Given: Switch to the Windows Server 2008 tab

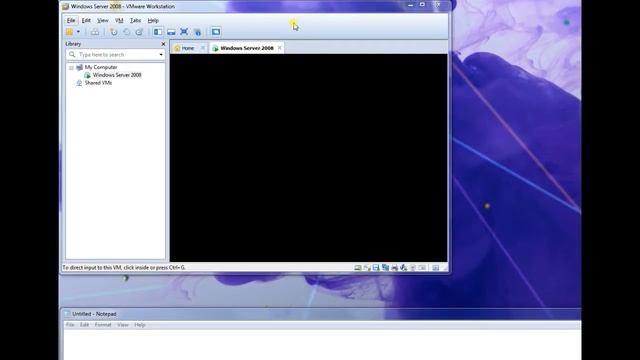Looking at the screenshot, I should pos(247,48).
